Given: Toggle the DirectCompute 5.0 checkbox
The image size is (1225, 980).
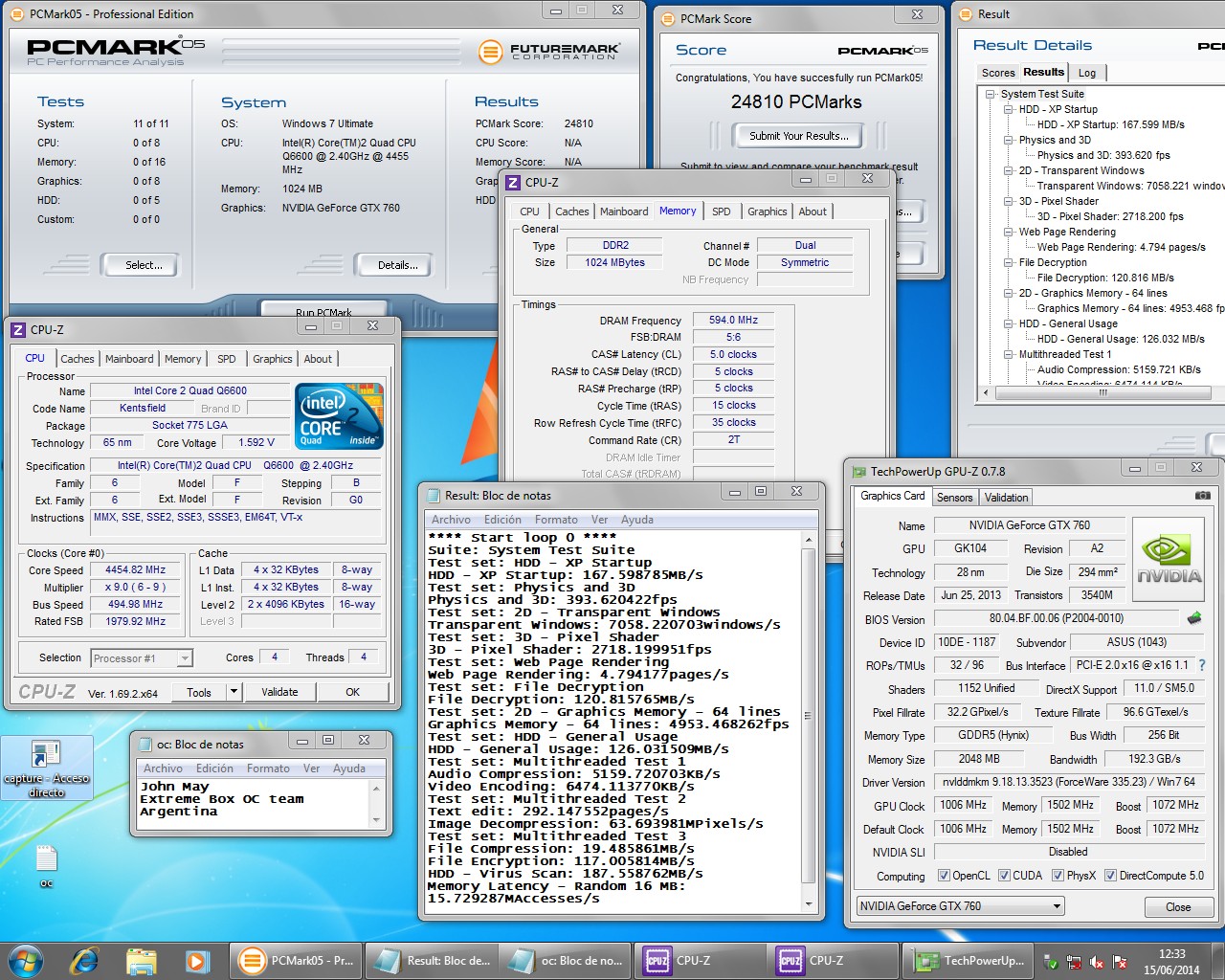Looking at the screenshot, I should point(1110,875).
